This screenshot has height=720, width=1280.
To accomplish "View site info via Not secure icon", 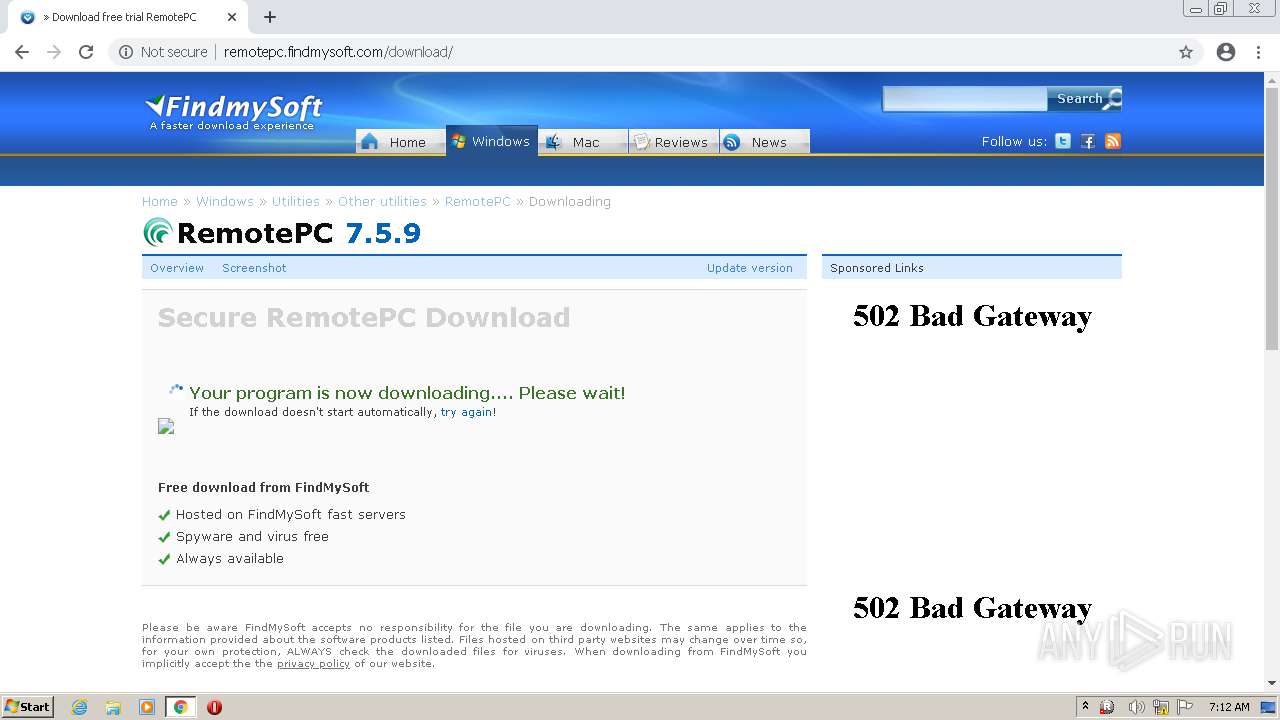I will [x=126, y=52].
